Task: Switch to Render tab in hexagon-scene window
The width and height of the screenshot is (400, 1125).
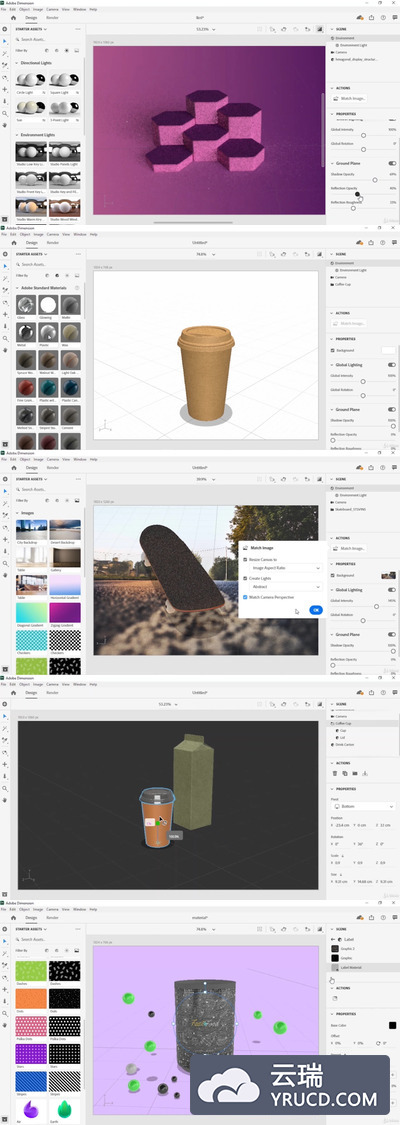Action: pyautogui.click(x=52, y=17)
